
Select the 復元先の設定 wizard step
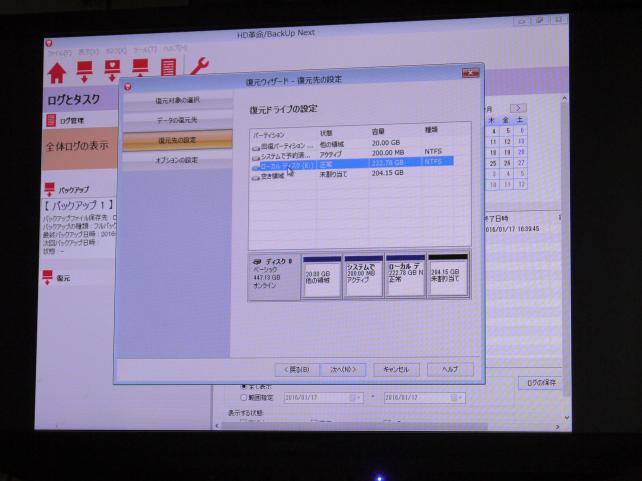[x=178, y=140]
